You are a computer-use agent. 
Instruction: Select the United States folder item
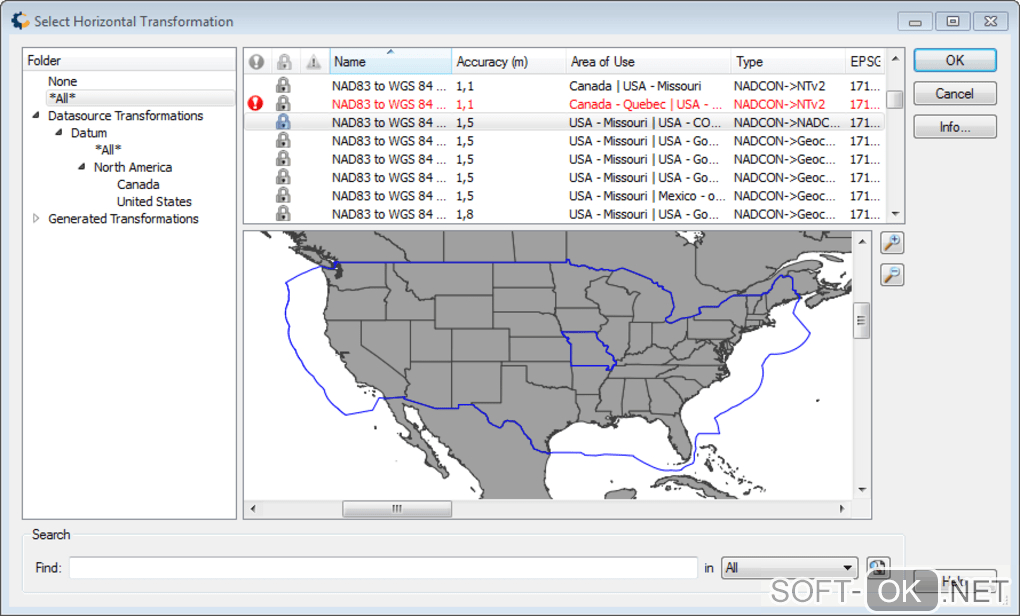tap(154, 202)
